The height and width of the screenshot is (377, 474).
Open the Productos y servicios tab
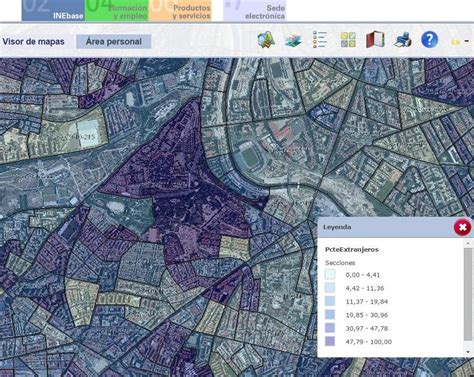pos(181,10)
